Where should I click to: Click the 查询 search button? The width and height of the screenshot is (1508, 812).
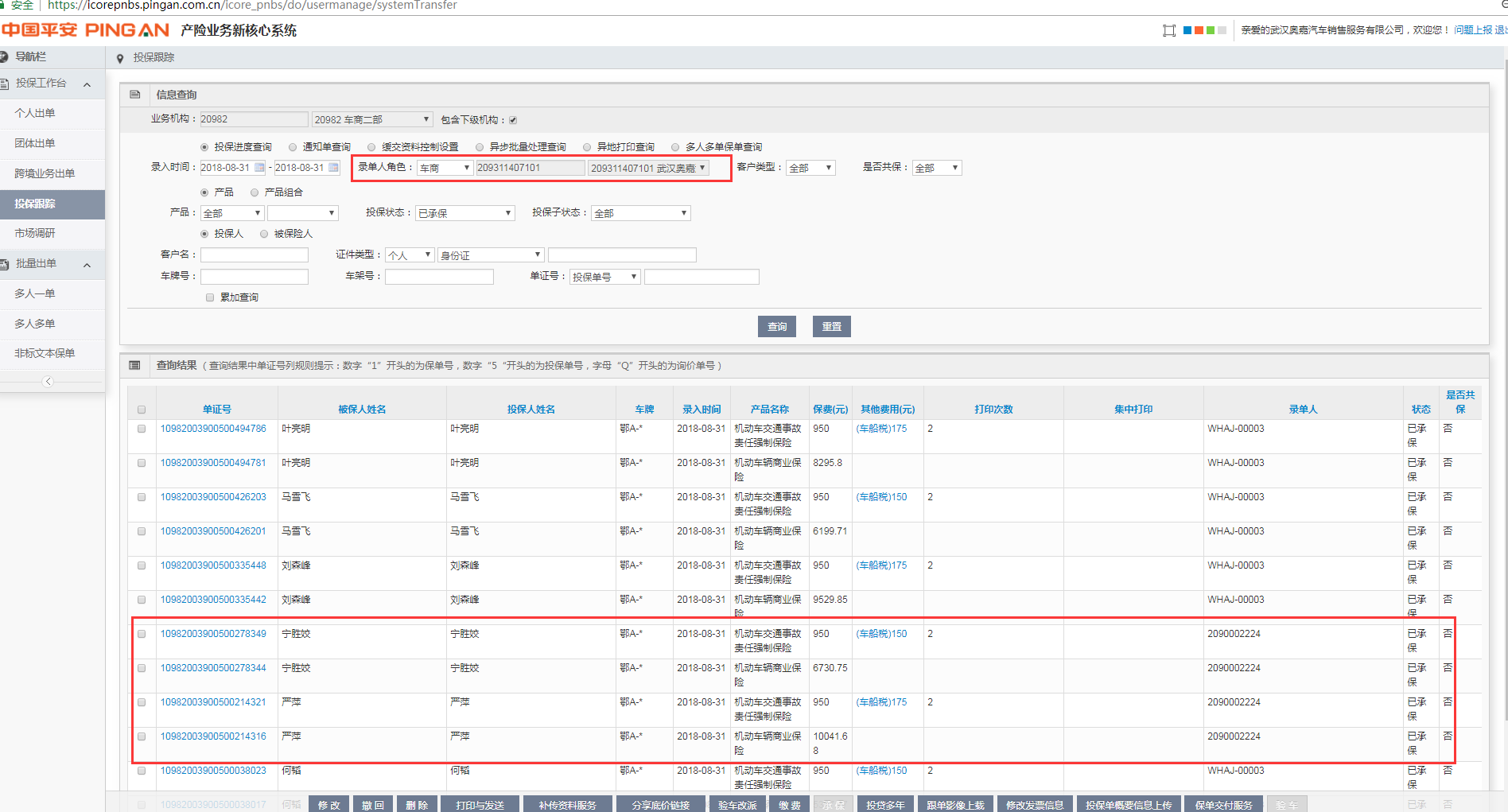776,327
